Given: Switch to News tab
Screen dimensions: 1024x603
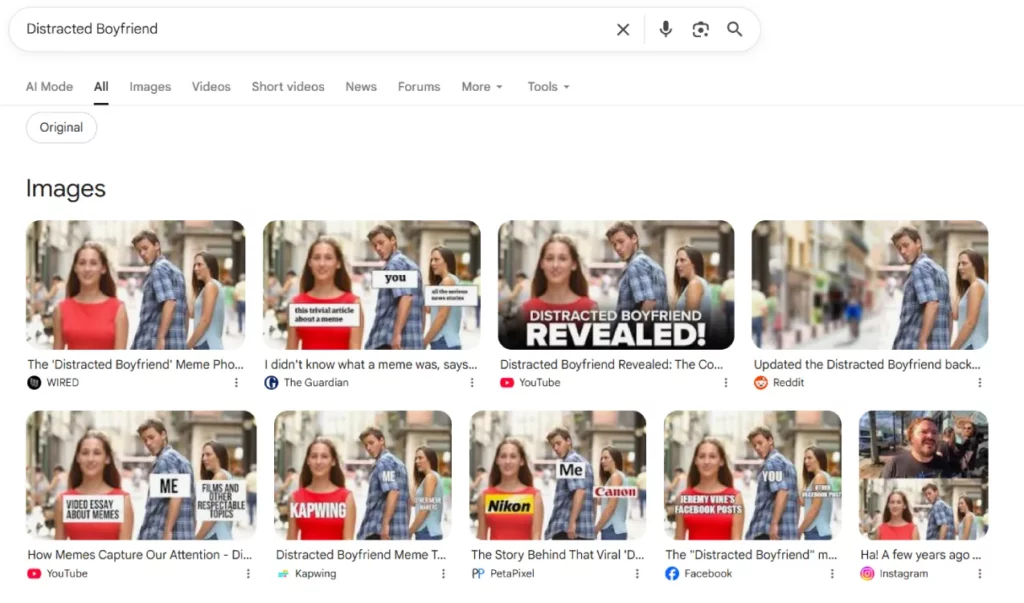Looking at the screenshot, I should (x=361, y=87).
